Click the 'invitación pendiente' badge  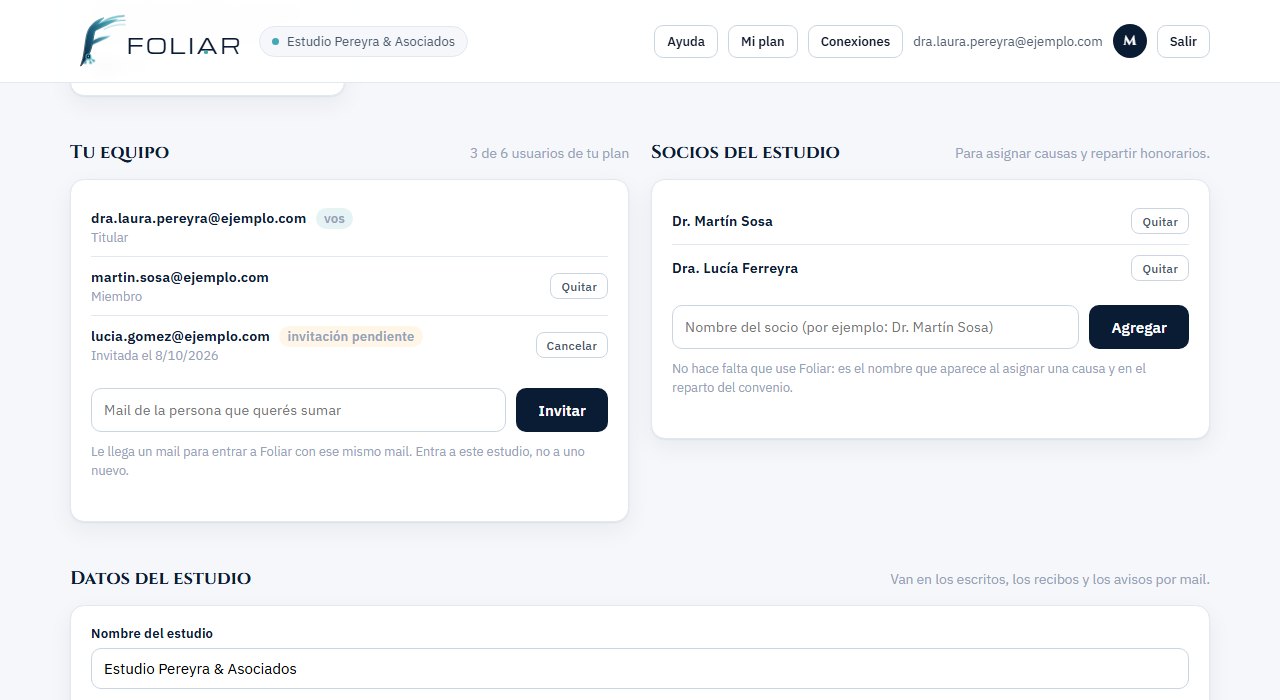point(351,336)
